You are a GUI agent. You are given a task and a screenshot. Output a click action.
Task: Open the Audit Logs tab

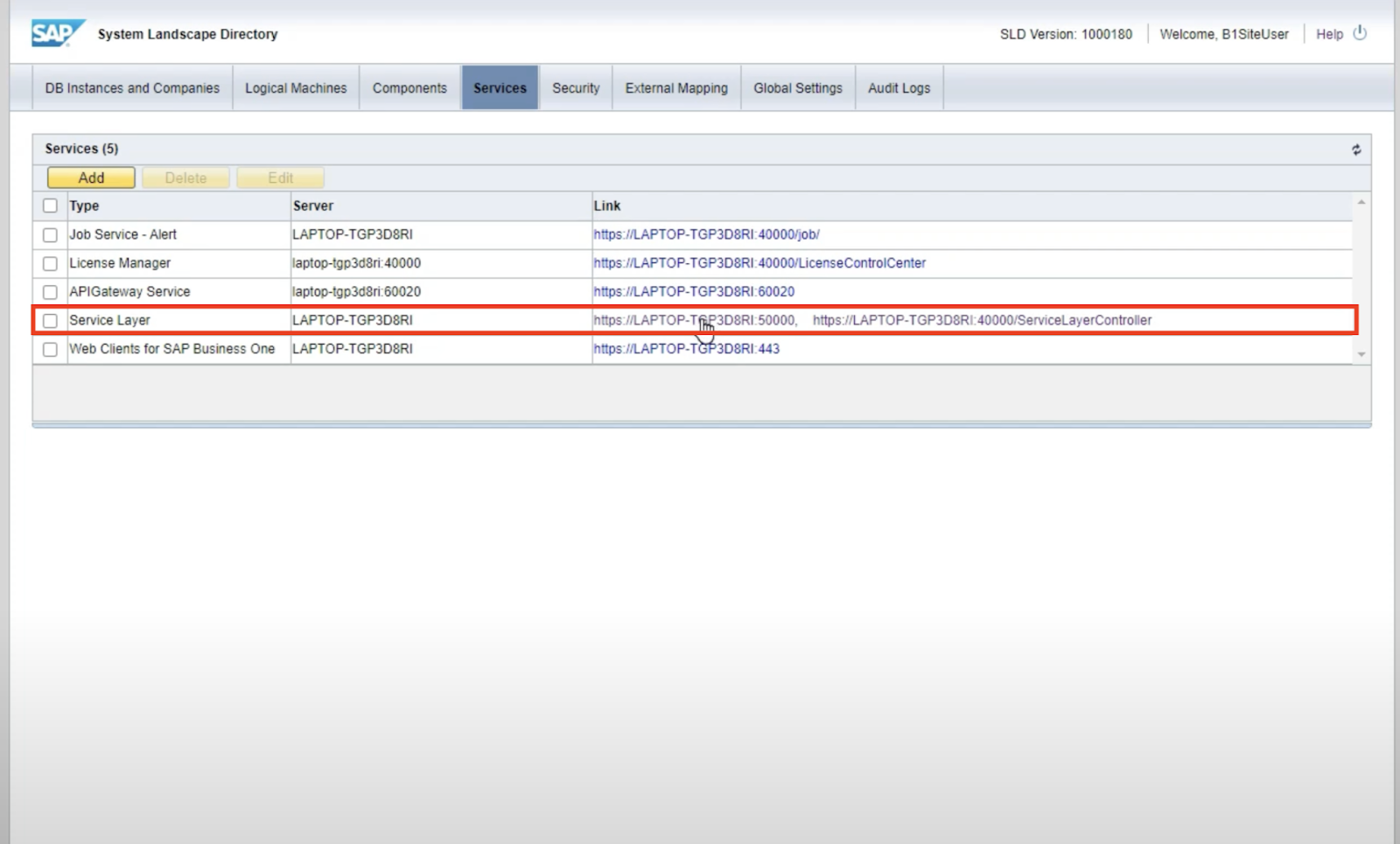pos(899,88)
